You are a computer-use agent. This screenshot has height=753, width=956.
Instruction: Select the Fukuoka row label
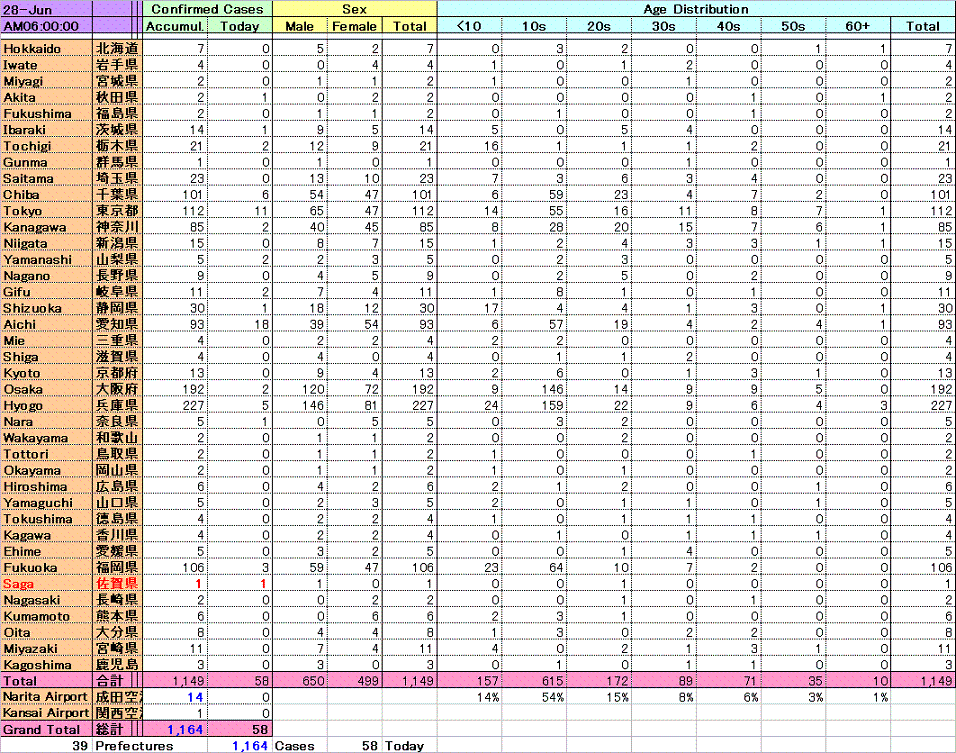(46, 568)
